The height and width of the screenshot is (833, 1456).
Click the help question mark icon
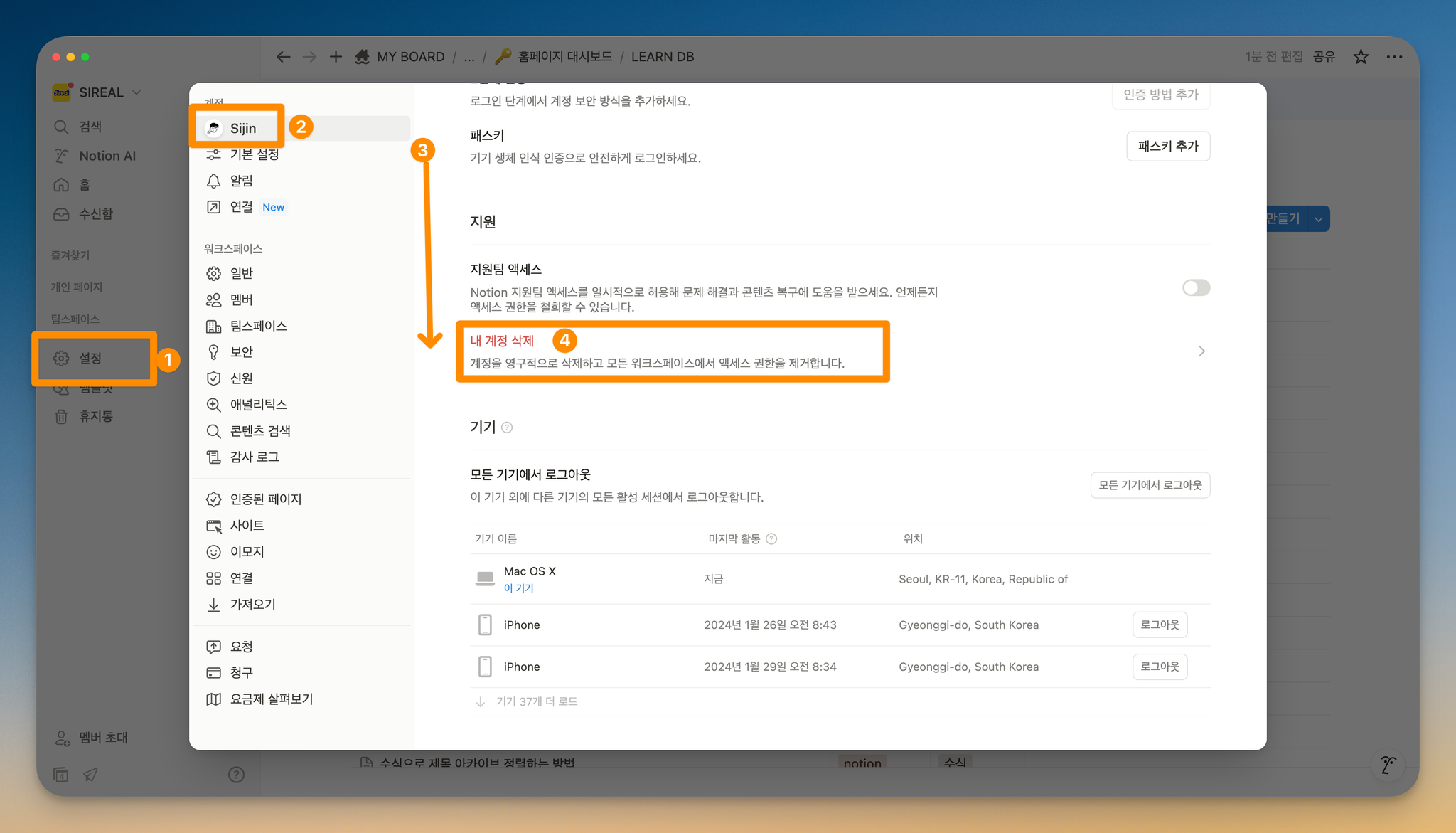[236, 775]
